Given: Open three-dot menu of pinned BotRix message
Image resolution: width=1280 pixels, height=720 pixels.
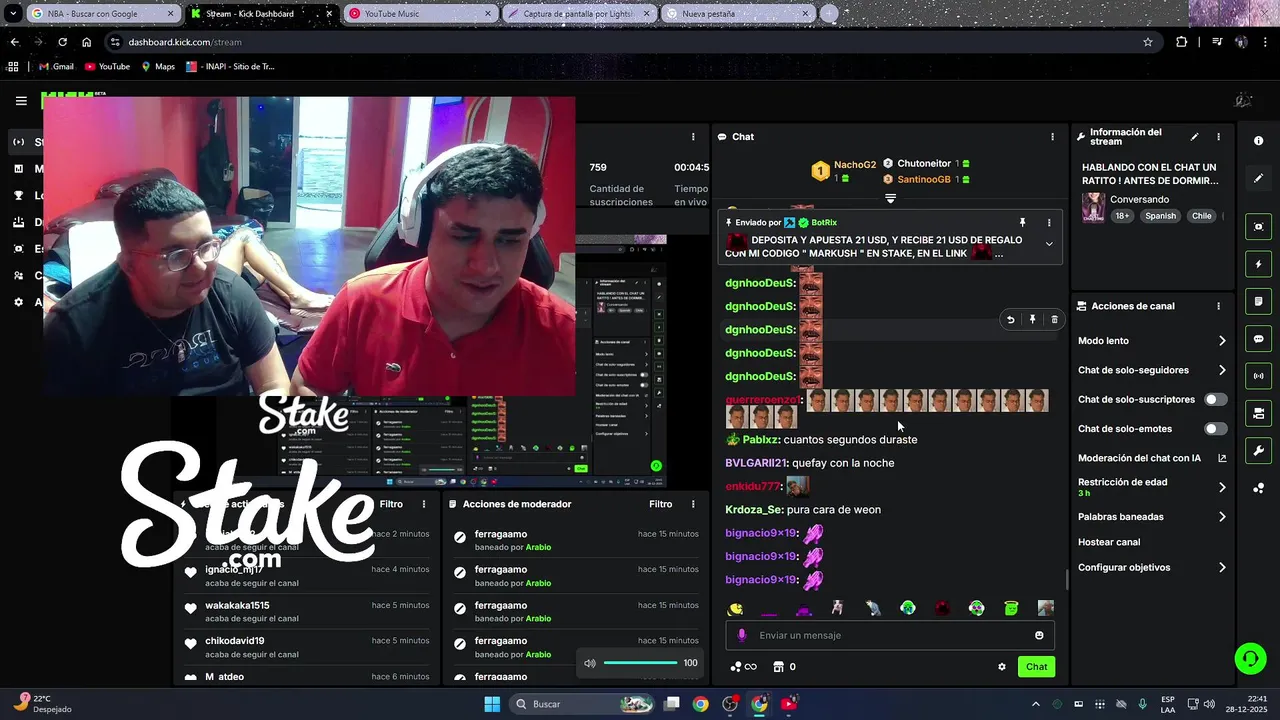Looking at the screenshot, I should point(1049,223).
